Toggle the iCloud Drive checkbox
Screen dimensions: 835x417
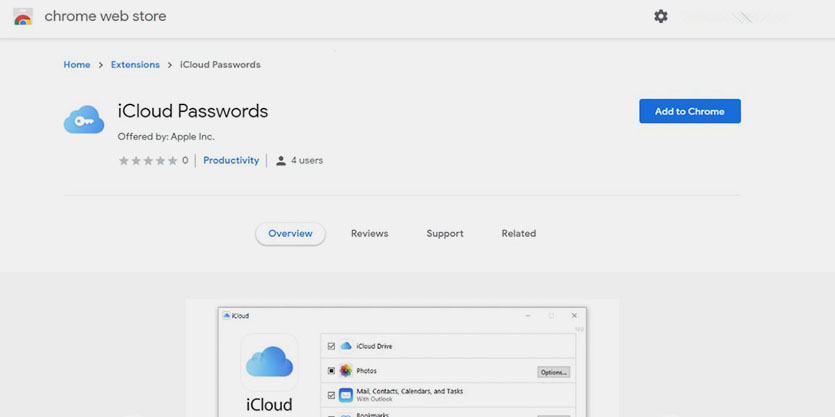[331, 346]
